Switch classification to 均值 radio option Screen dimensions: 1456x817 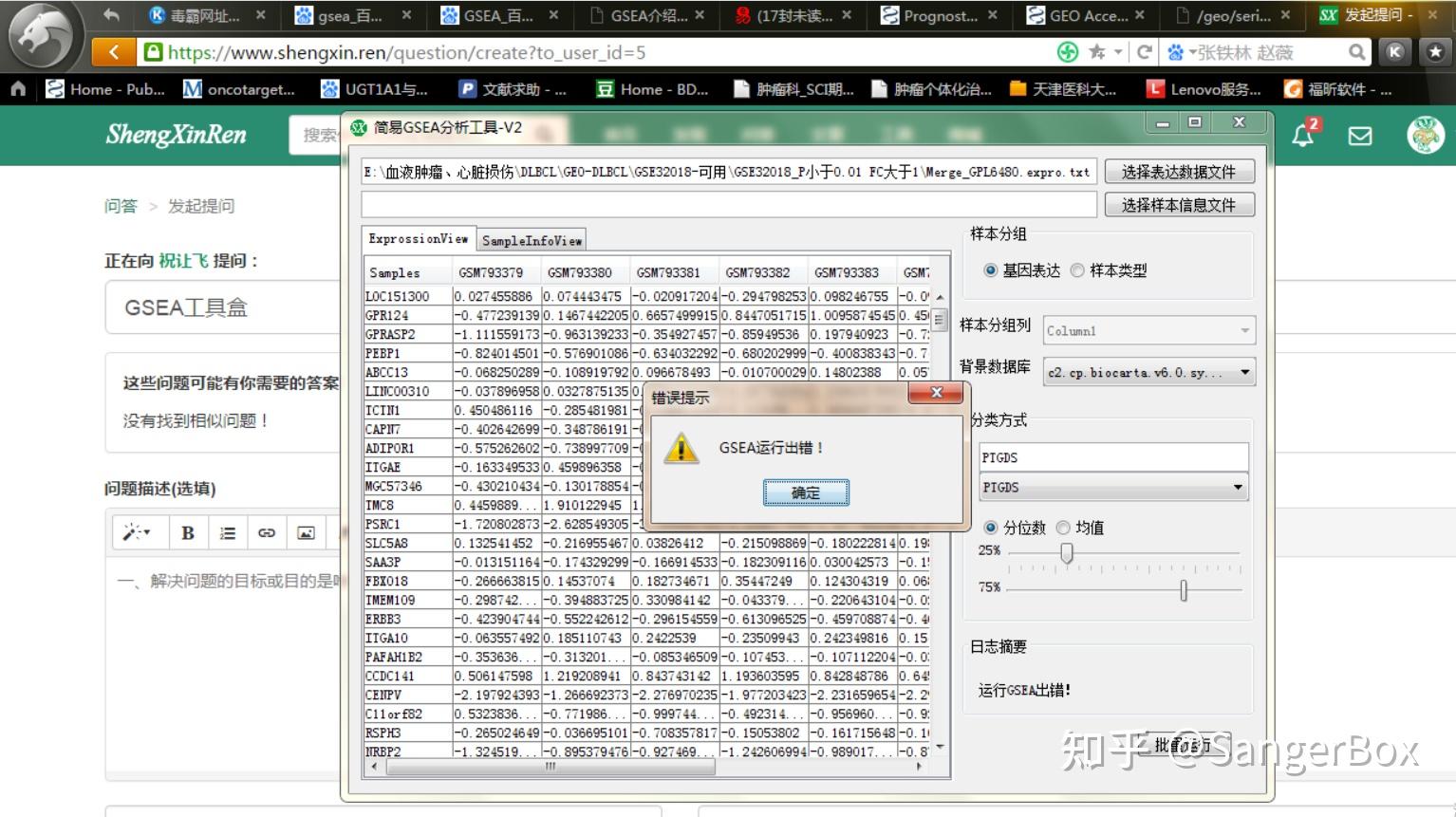pyautogui.click(x=1064, y=528)
